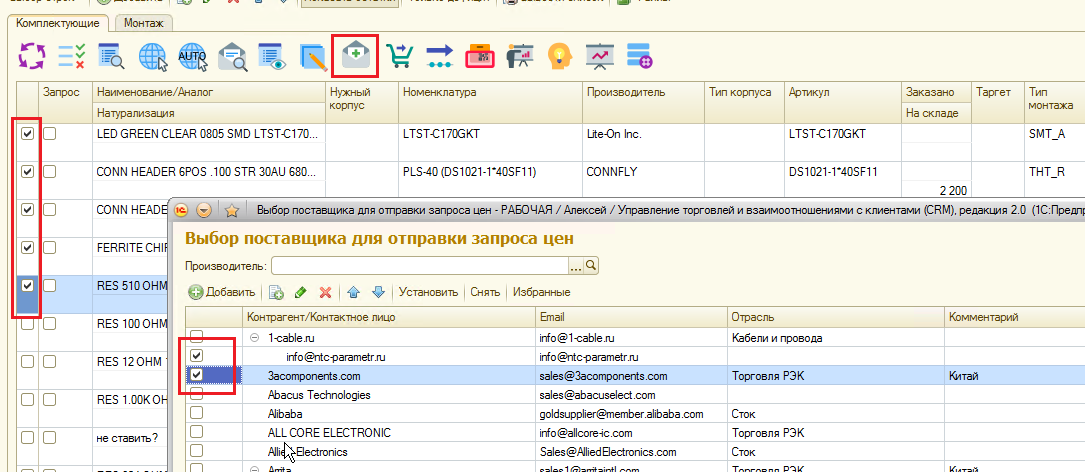
Task: Uncheck the 3acomponents.com supplier checkbox
Action: [197, 375]
